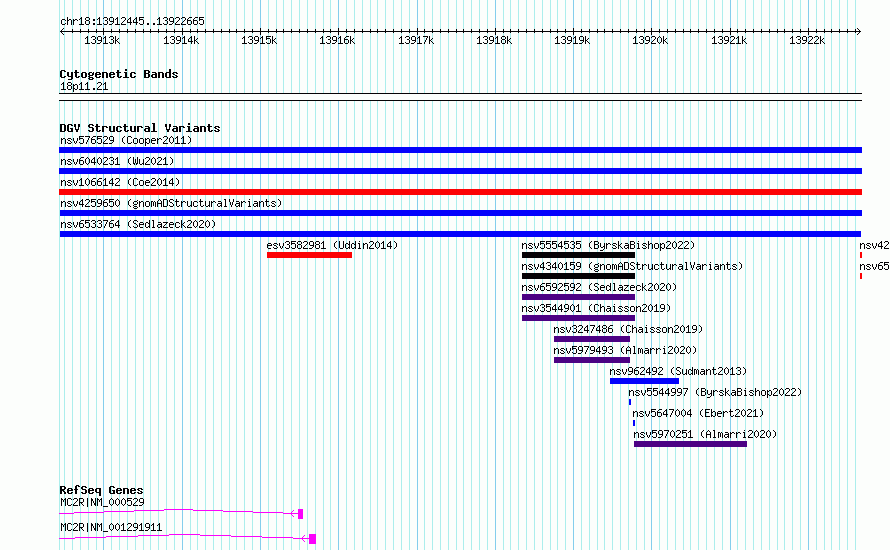The width and height of the screenshot is (890, 550).
Task: Click the nsv576529 (Cooper2011) blue variant bar
Action: tap(460, 150)
